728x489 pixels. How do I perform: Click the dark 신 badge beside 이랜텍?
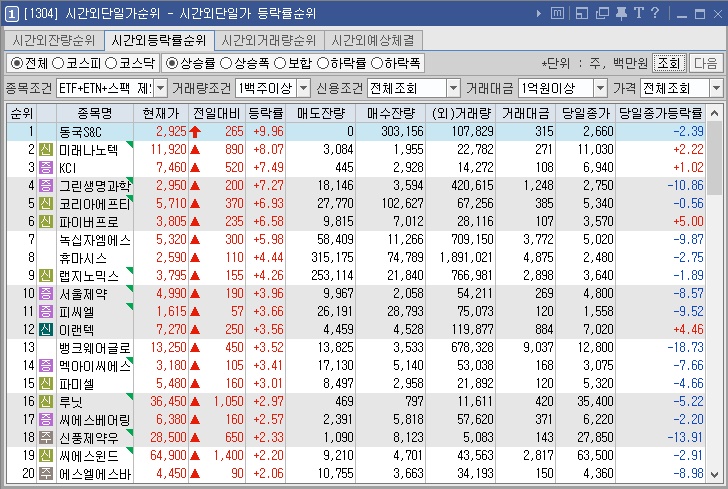click(46, 330)
